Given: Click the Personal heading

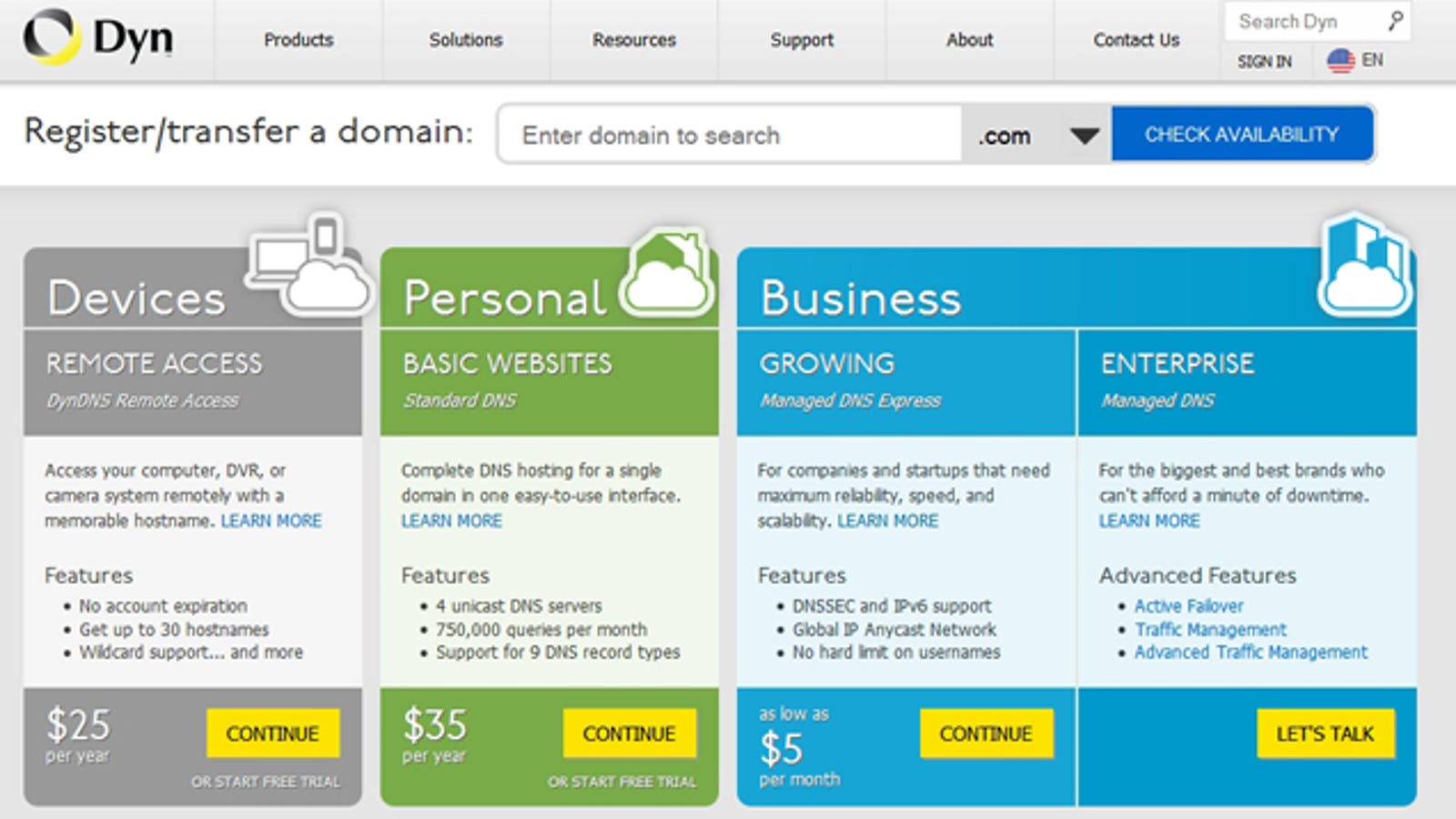Looking at the screenshot, I should click(505, 298).
